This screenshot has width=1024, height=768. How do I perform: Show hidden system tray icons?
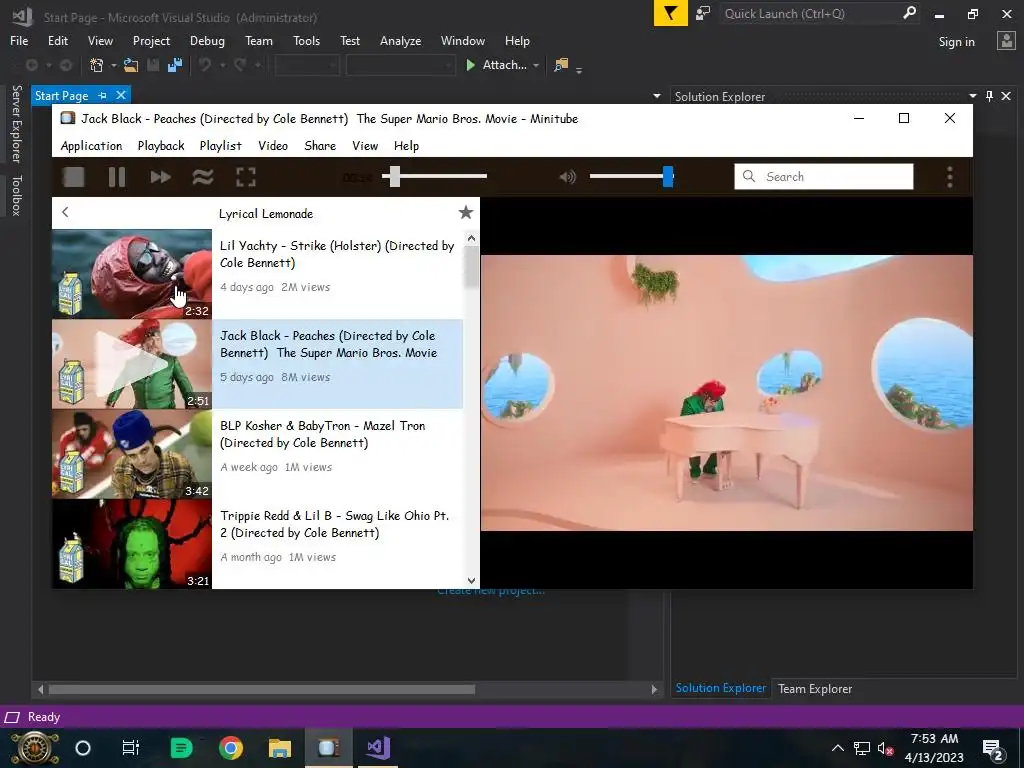click(x=838, y=748)
